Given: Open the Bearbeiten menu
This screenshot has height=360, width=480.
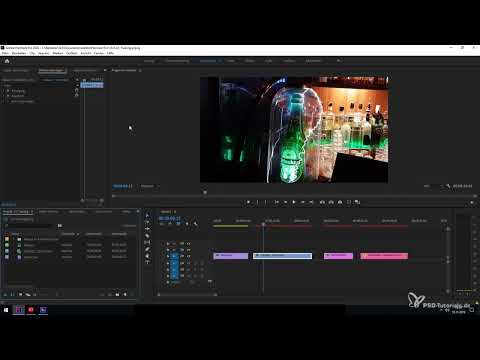Looking at the screenshot, I should coord(19,53).
